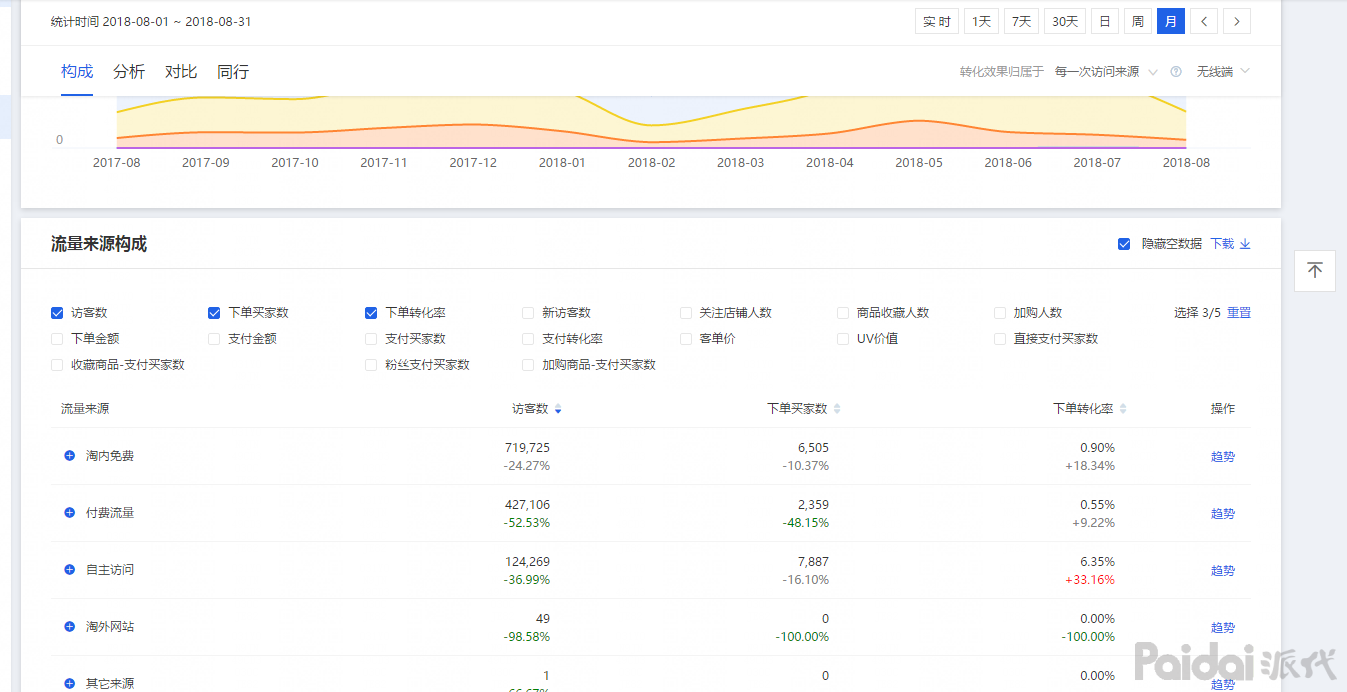1347x692 pixels.
Task: Click the 下载 download link
Action: click(1230, 244)
